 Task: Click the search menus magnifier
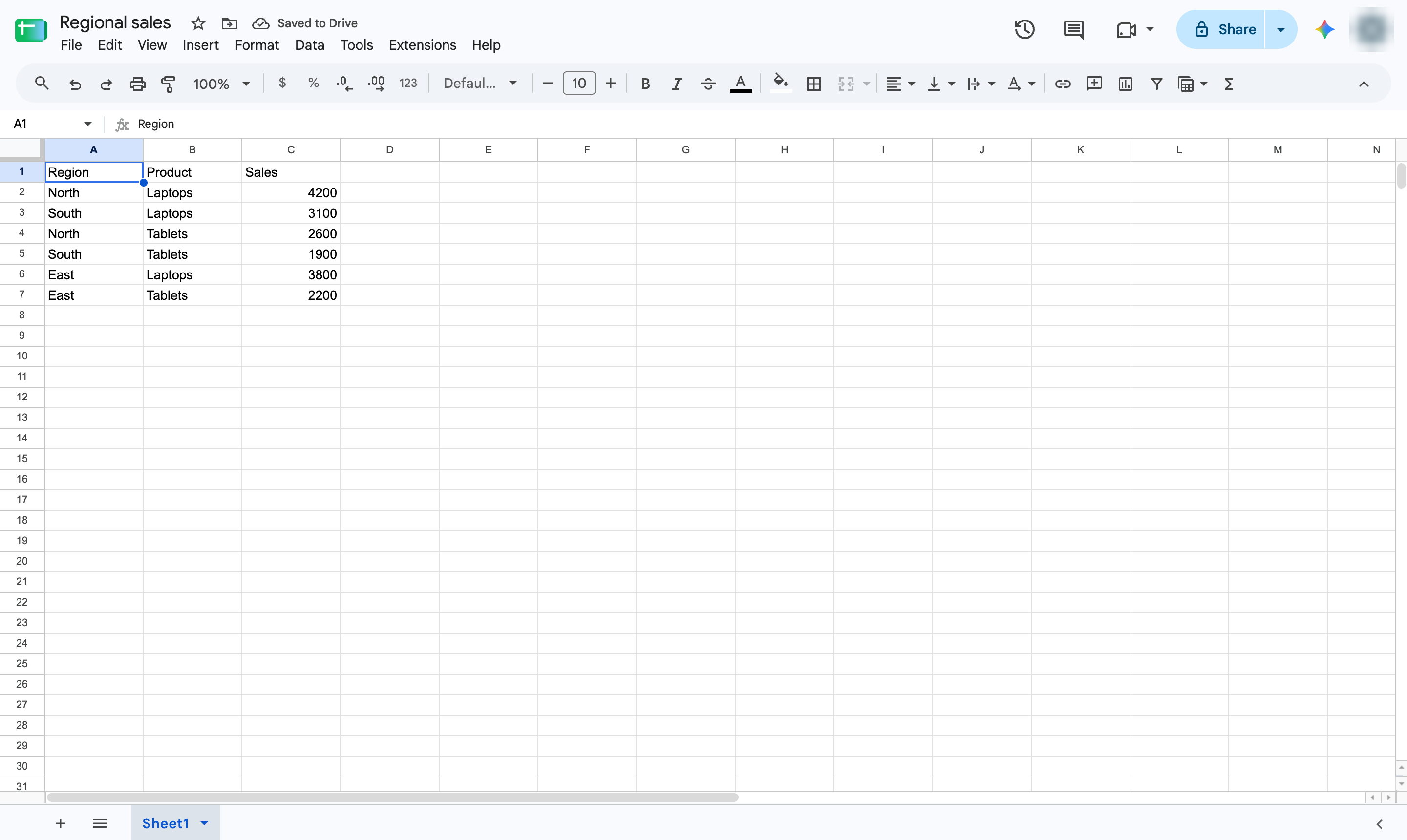click(42, 84)
